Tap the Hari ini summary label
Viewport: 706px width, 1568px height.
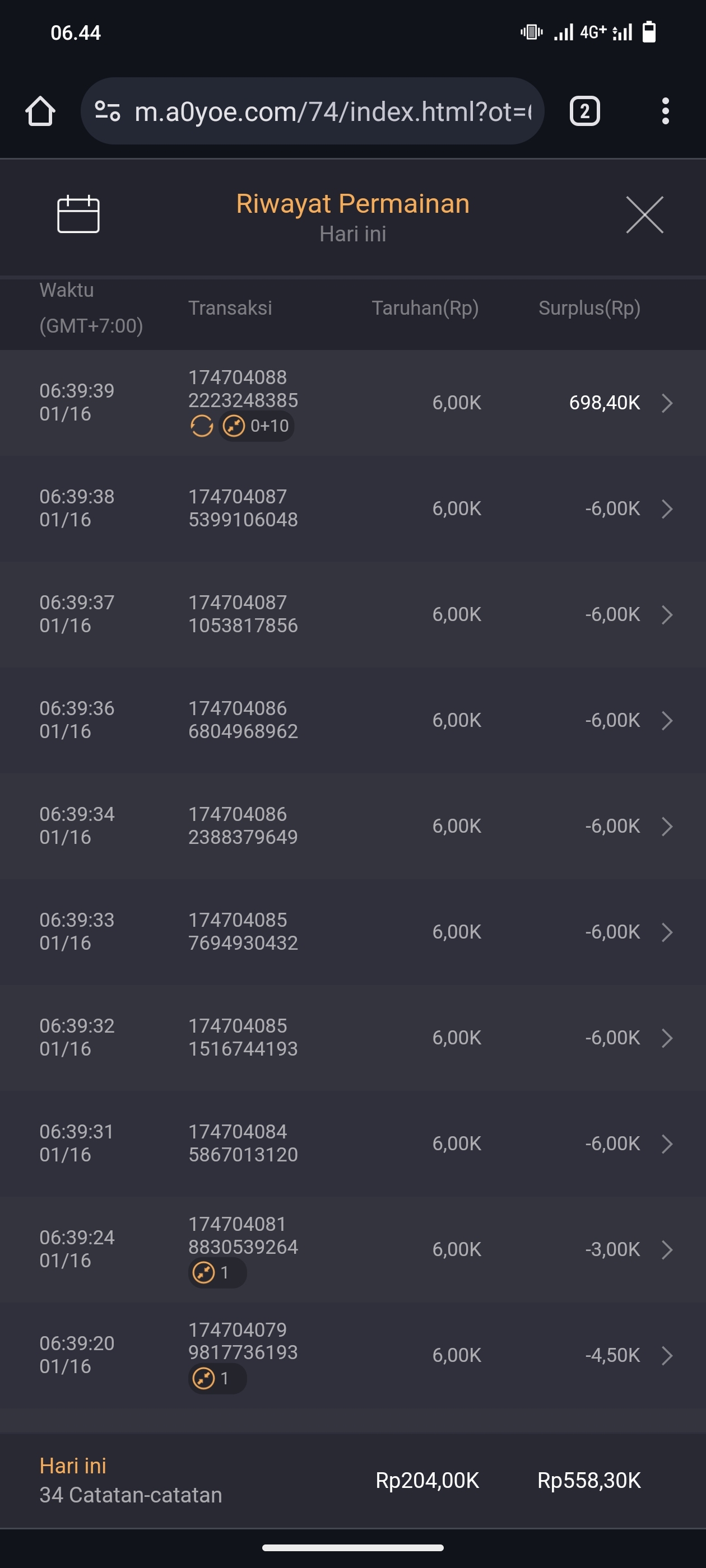click(x=73, y=1466)
